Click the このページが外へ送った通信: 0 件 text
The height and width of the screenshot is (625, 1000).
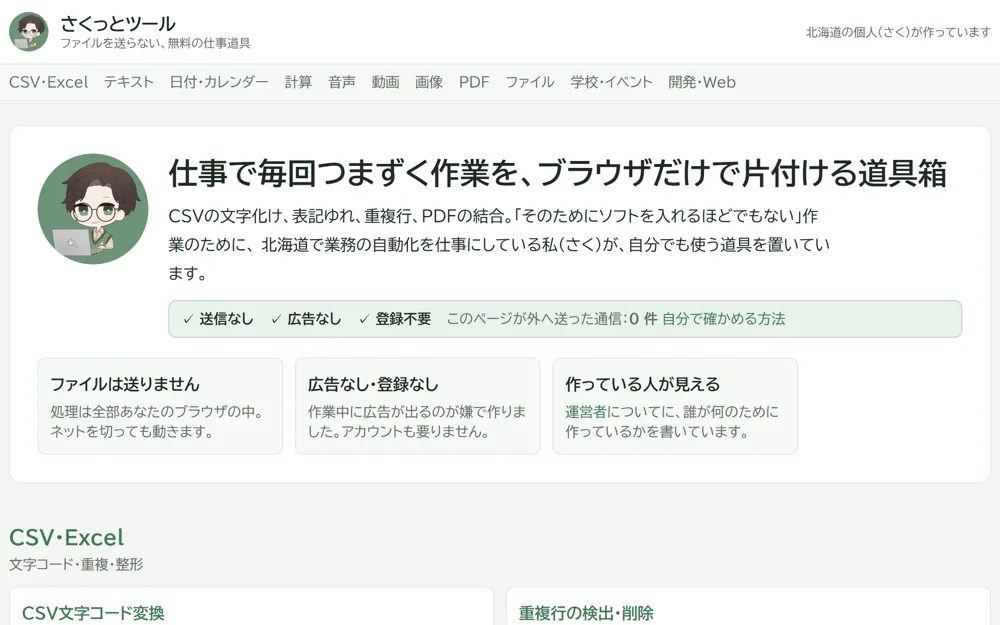click(552, 319)
